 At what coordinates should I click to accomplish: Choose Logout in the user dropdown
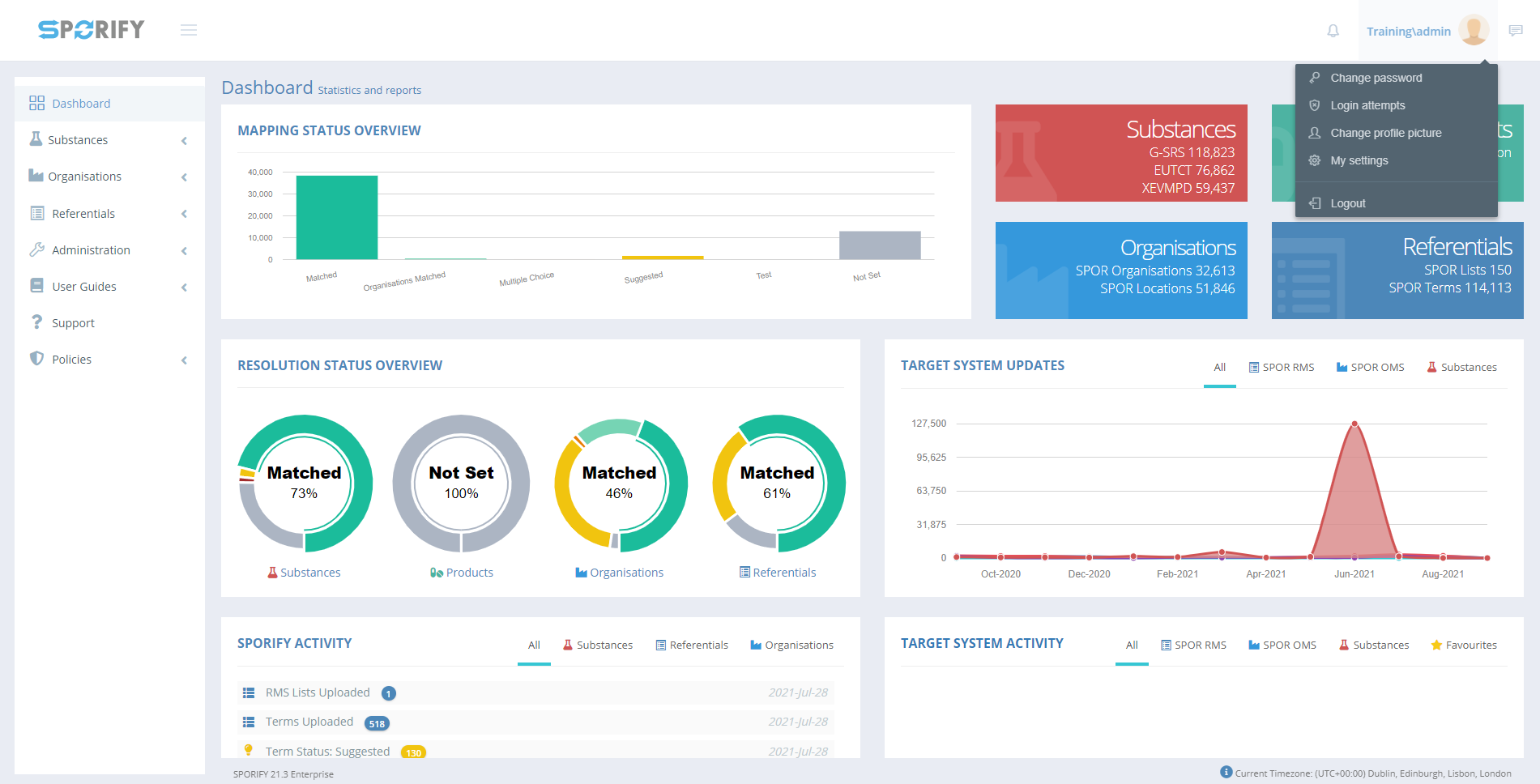[x=1347, y=203]
